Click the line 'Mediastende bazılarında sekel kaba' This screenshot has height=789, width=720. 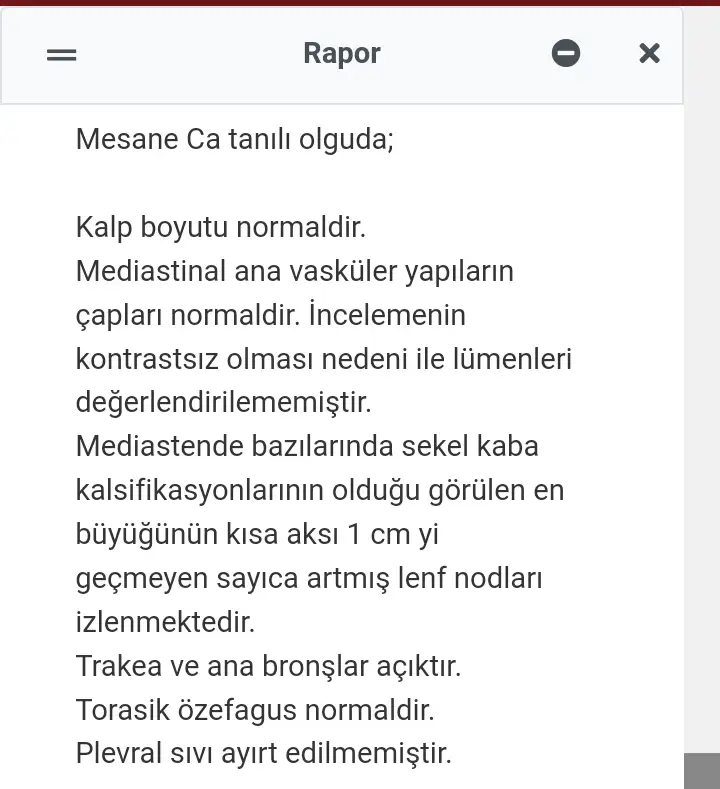coord(307,446)
